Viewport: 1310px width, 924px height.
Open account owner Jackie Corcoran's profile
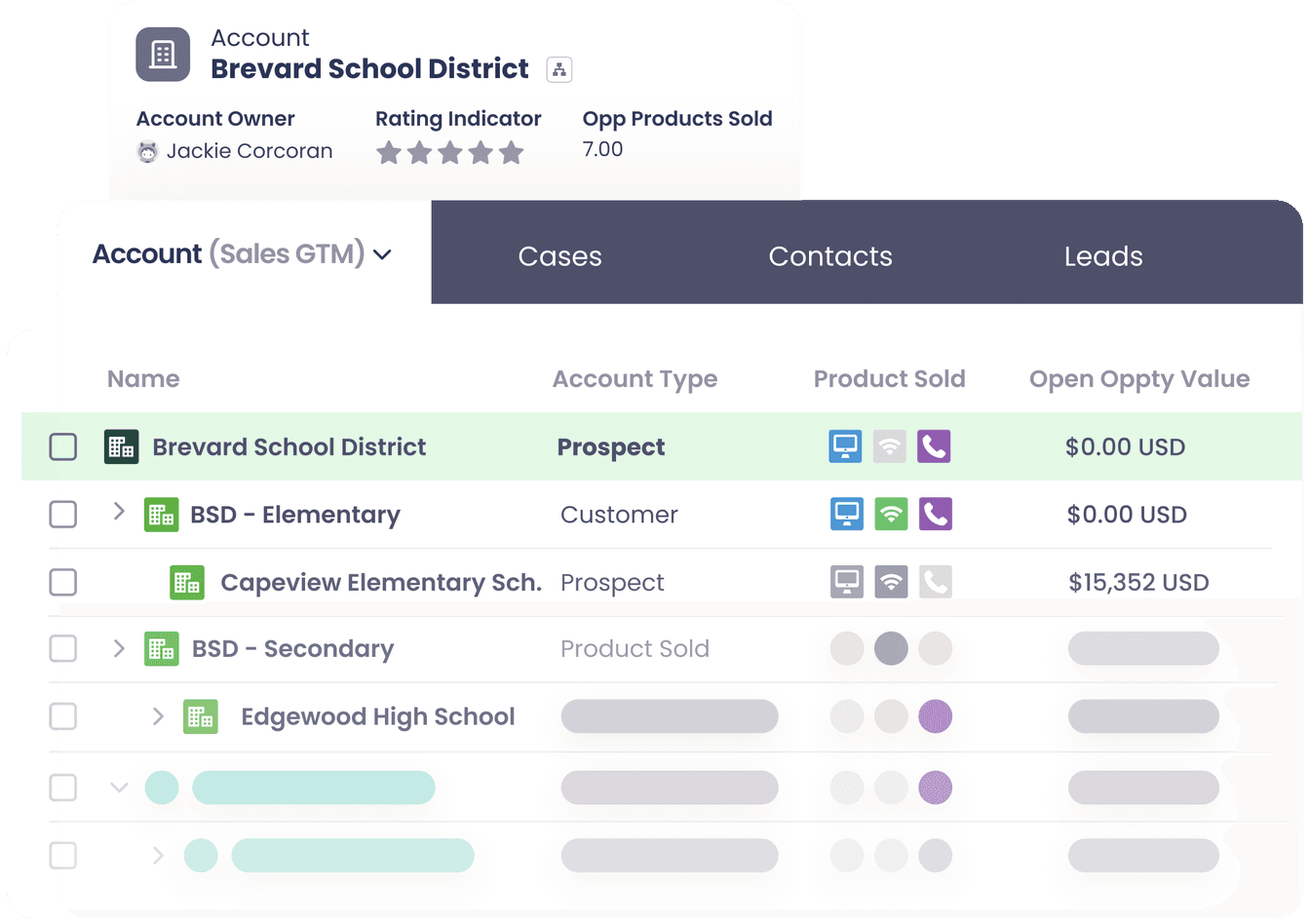click(249, 151)
